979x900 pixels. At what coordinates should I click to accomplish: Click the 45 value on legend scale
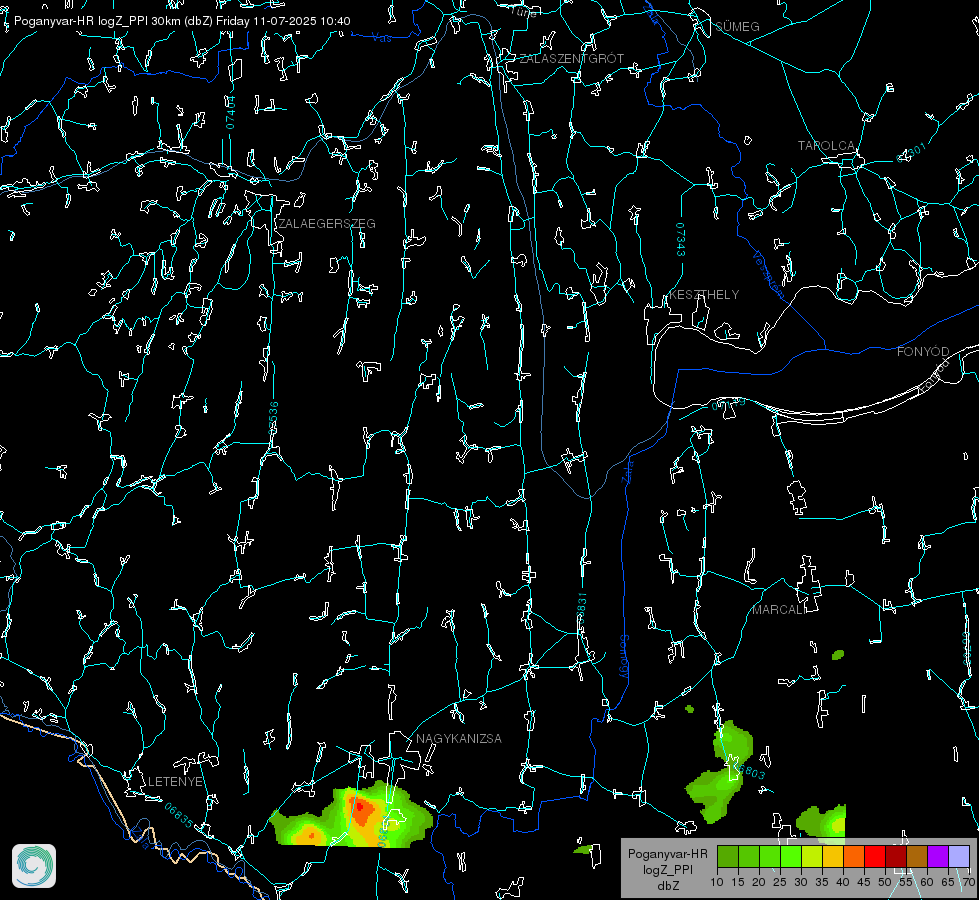pos(864,883)
